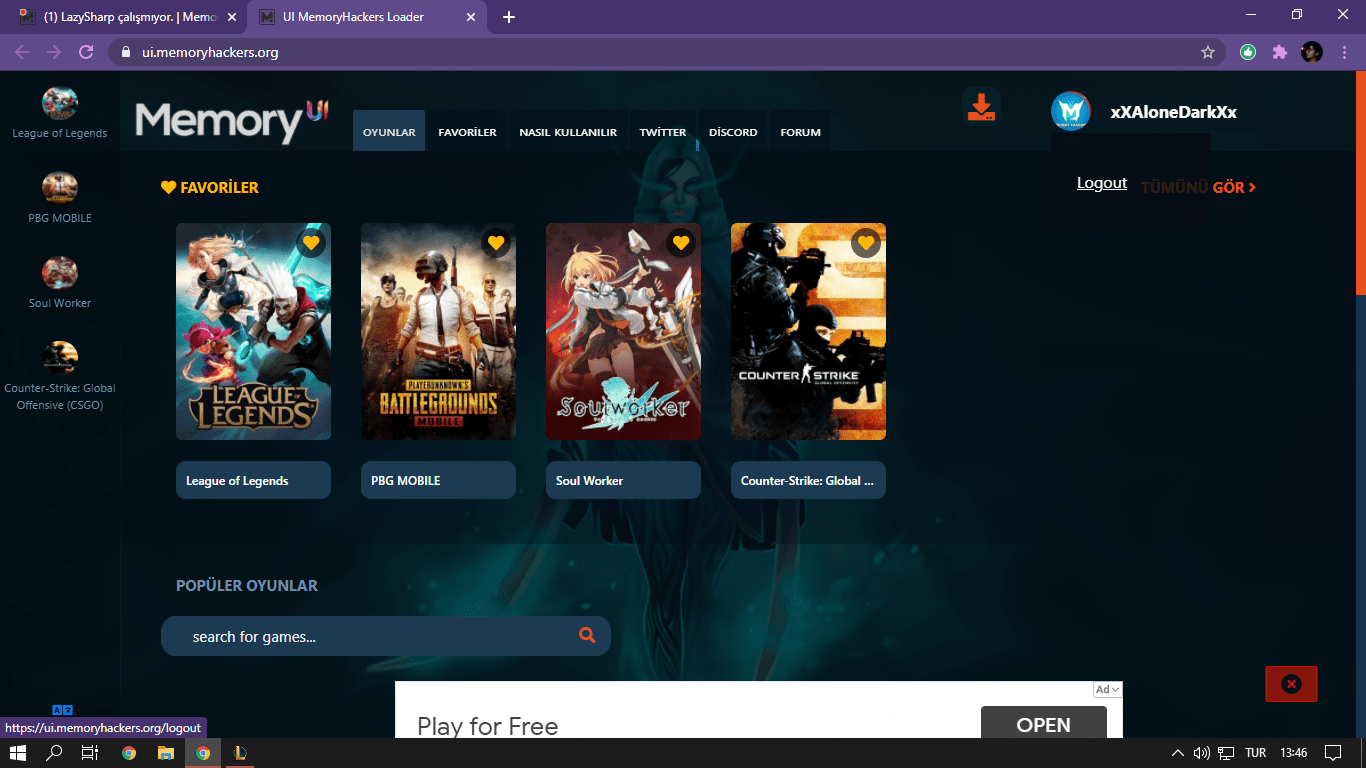The width and height of the screenshot is (1366, 768).
Task: Click the orange download icon in the header
Action: pyautogui.click(x=981, y=107)
